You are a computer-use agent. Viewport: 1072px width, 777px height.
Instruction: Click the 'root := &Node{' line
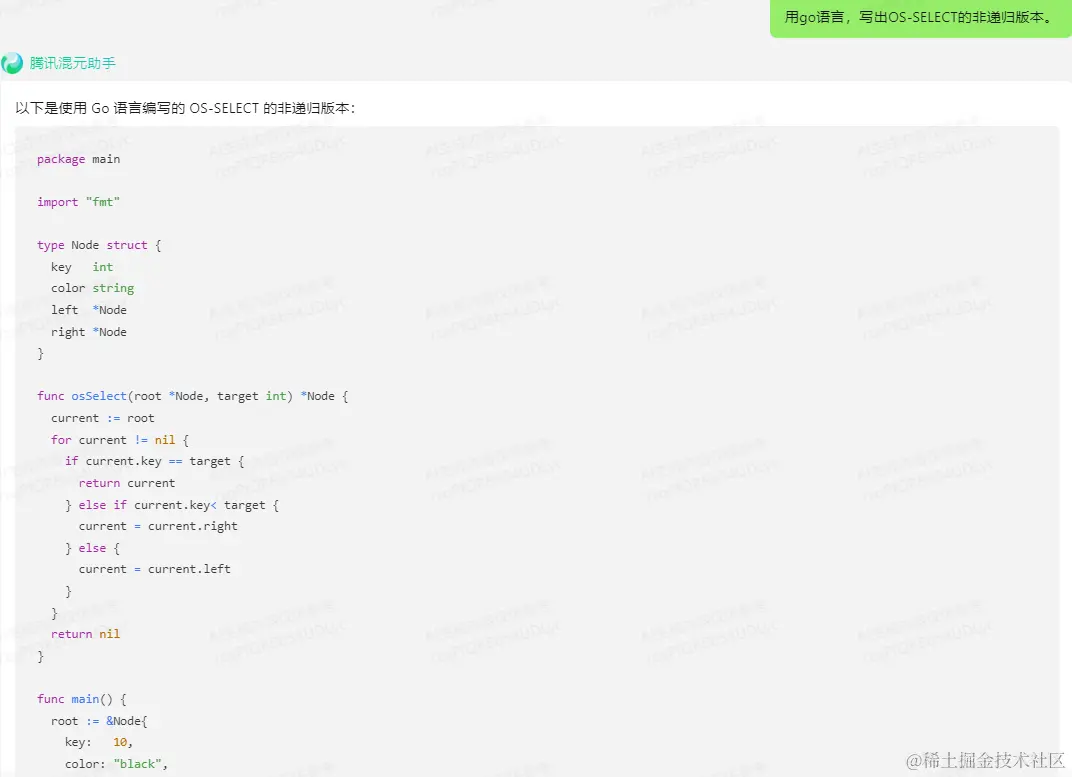(x=99, y=721)
